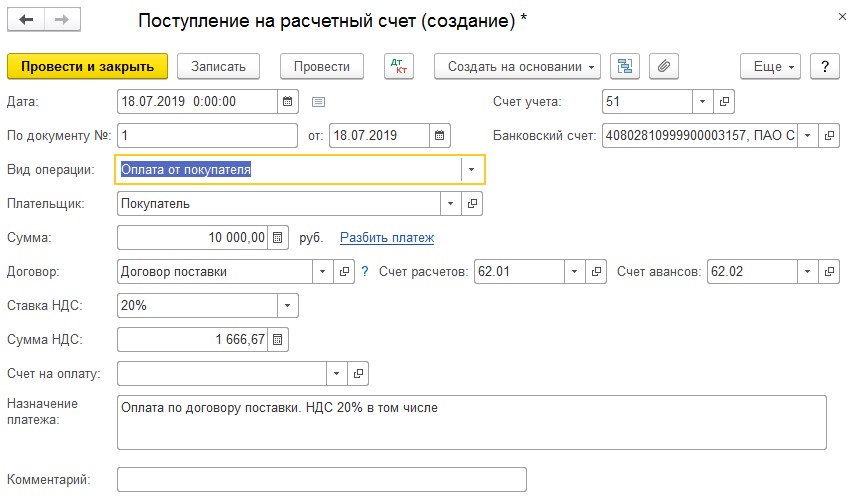Click the Провести и закрыть button
This screenshot has width=852, height=503.
[x=87, y=66]
